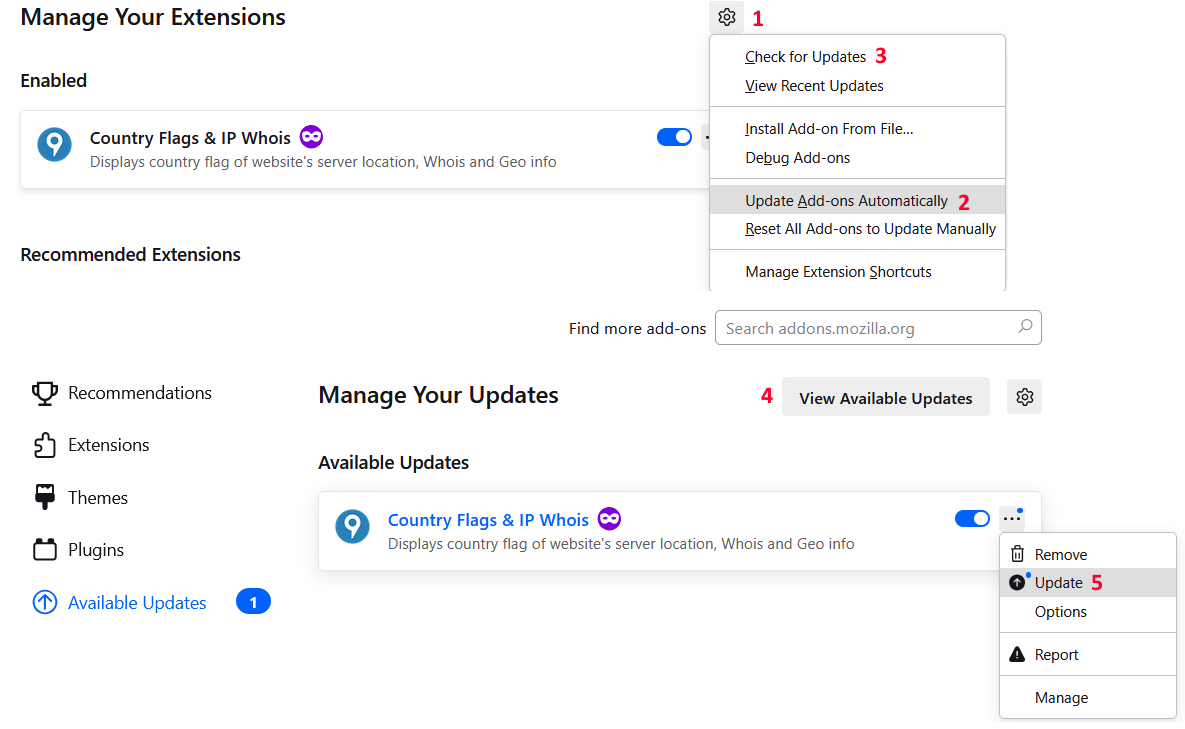
Task: Click the Recommended Extensions heading
Action: (130, 255)
